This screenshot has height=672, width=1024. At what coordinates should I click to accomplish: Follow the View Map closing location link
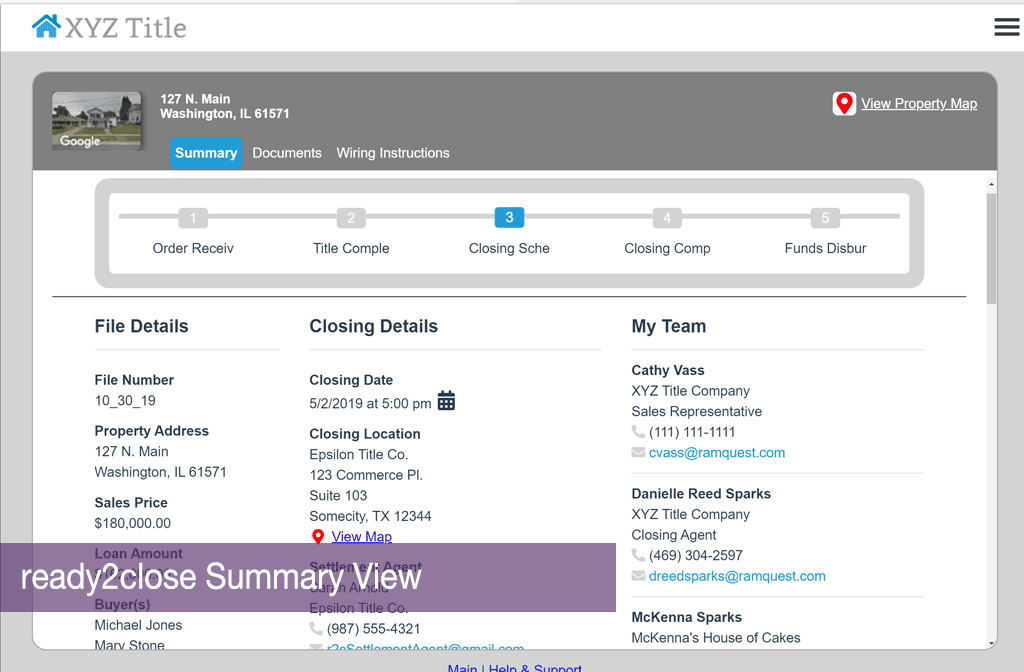tap(361, 537)
